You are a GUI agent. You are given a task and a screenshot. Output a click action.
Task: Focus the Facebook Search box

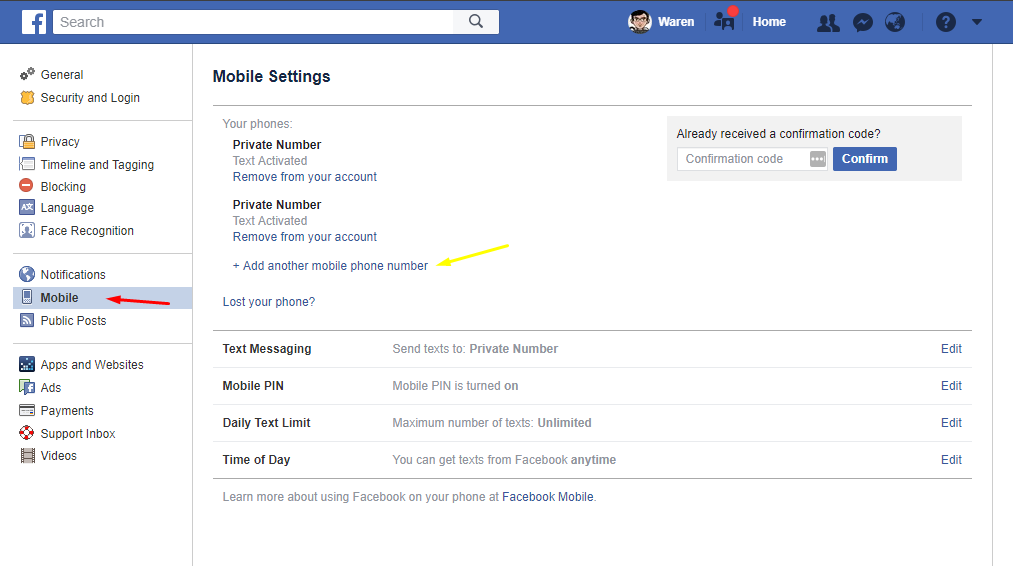[253, 22]
